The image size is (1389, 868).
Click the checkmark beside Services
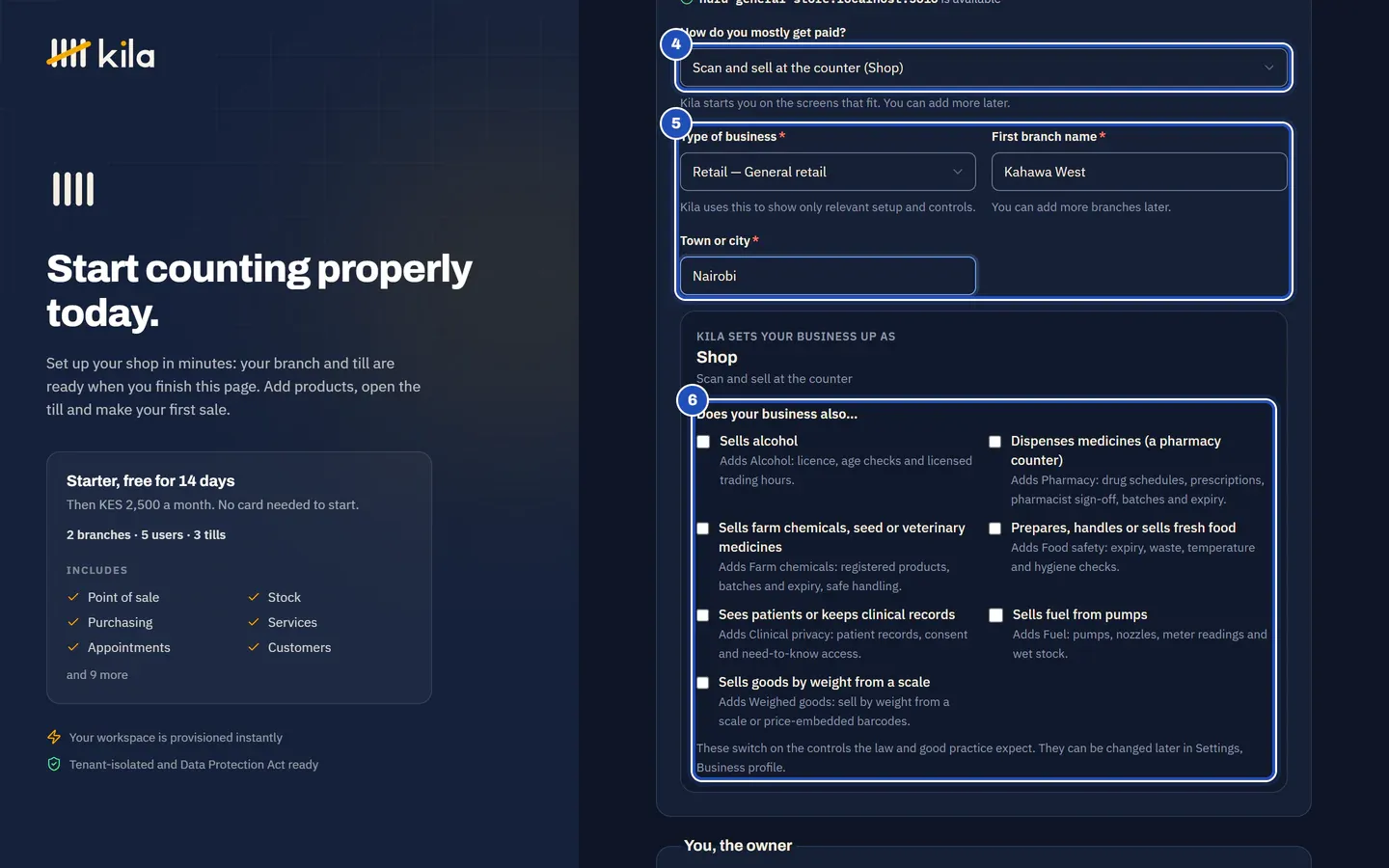(254, 622)
